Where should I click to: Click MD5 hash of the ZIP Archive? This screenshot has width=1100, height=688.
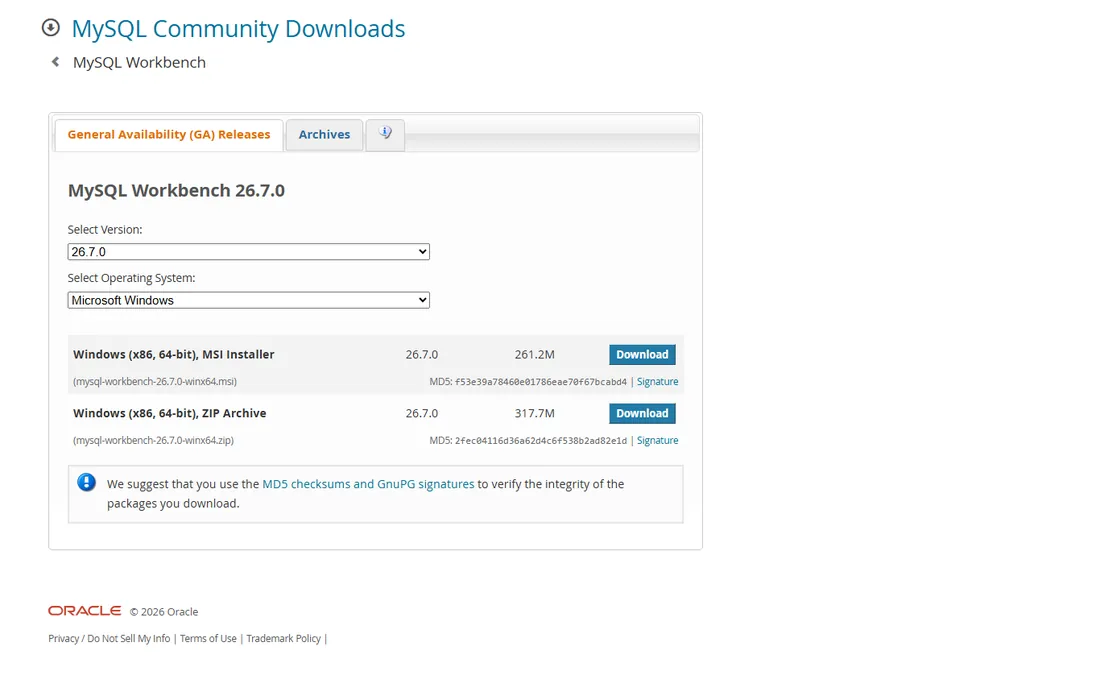(x=541, y=441)
